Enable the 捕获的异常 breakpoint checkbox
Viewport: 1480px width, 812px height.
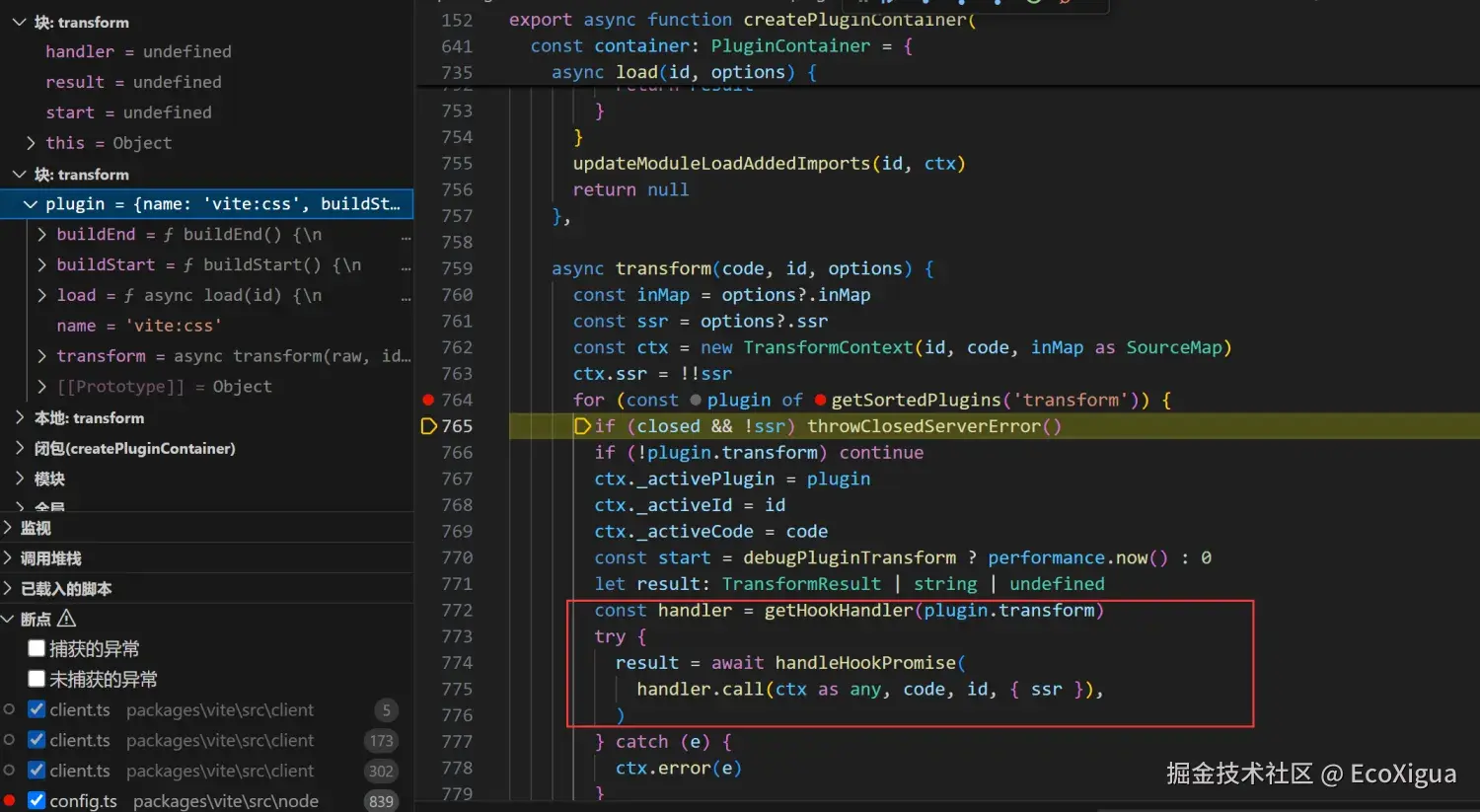pyautogui.click(x=37, y=648)
